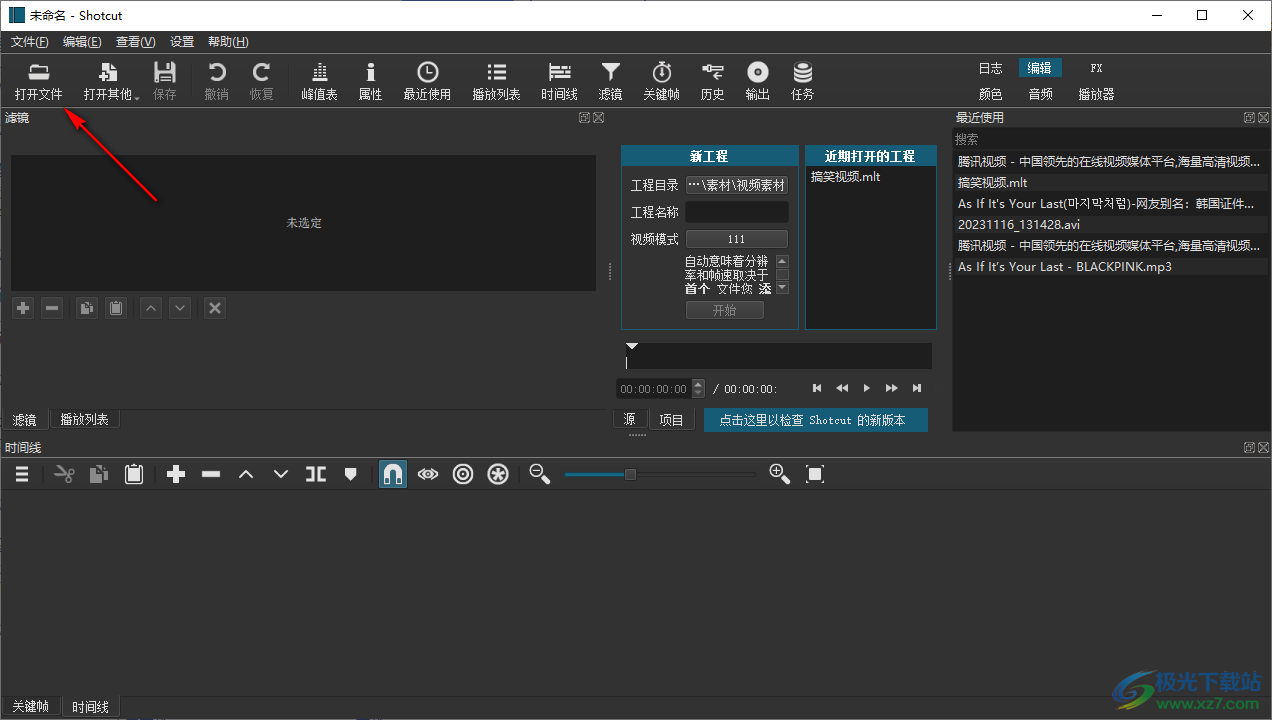Open the File (文件) menu
Screen dimensions: 1272x720
tap(29, 42)
